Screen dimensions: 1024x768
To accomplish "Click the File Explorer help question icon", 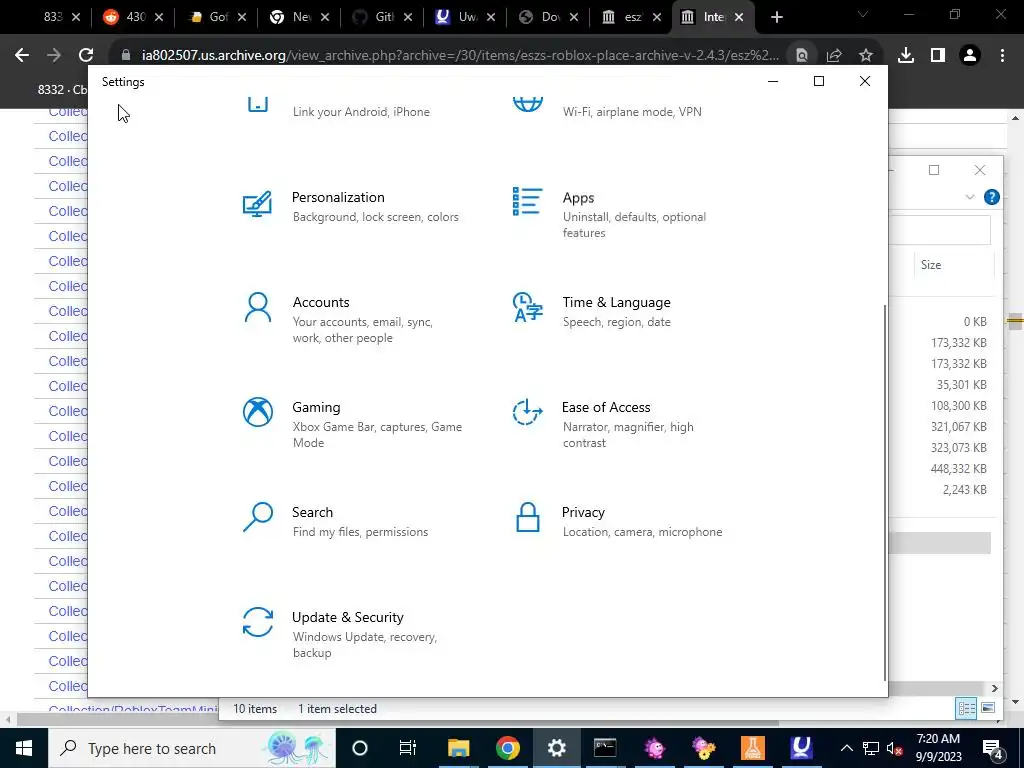I will (x=991, y=197).
